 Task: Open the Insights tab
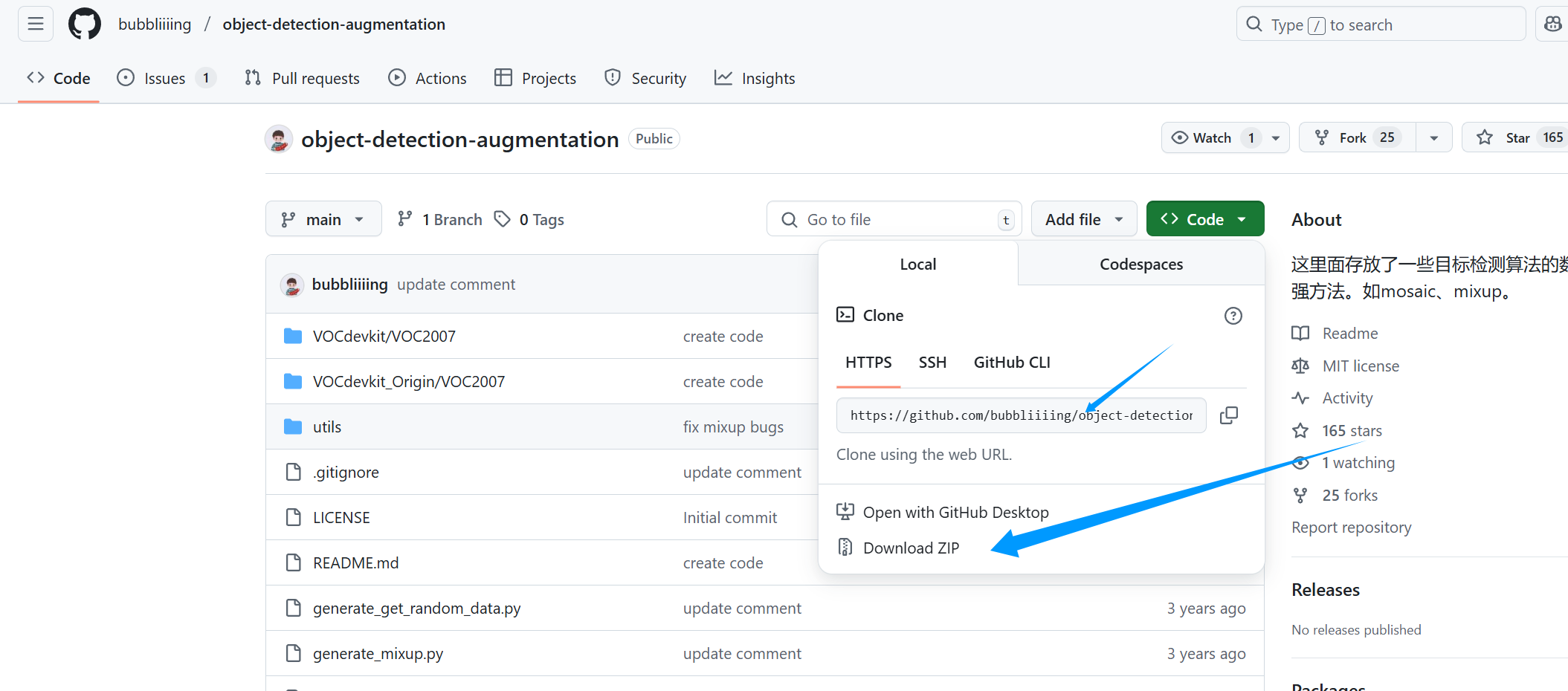(x=755, y=78)
